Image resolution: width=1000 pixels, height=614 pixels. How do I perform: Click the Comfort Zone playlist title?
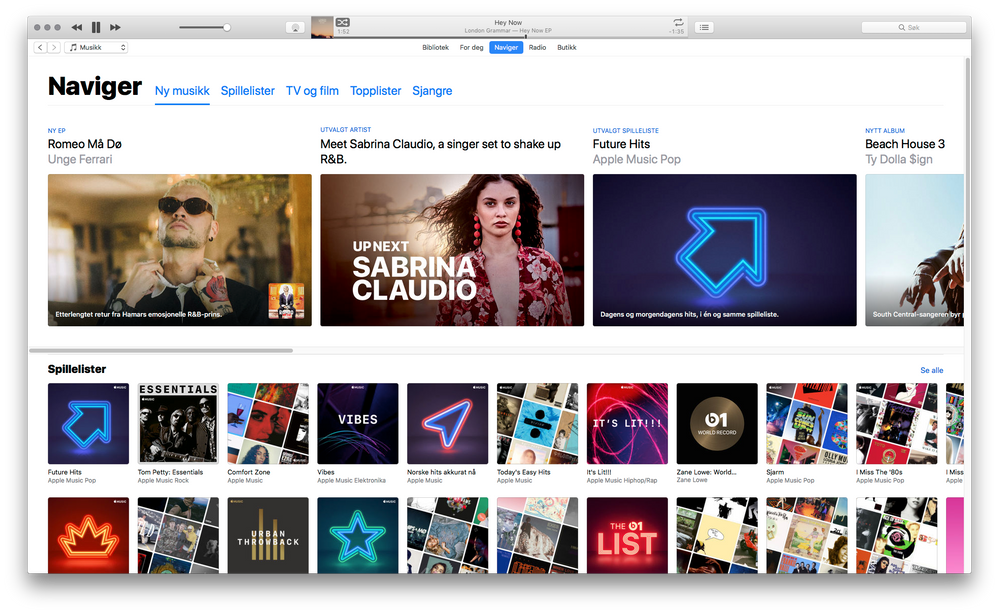tap(249, 472)
